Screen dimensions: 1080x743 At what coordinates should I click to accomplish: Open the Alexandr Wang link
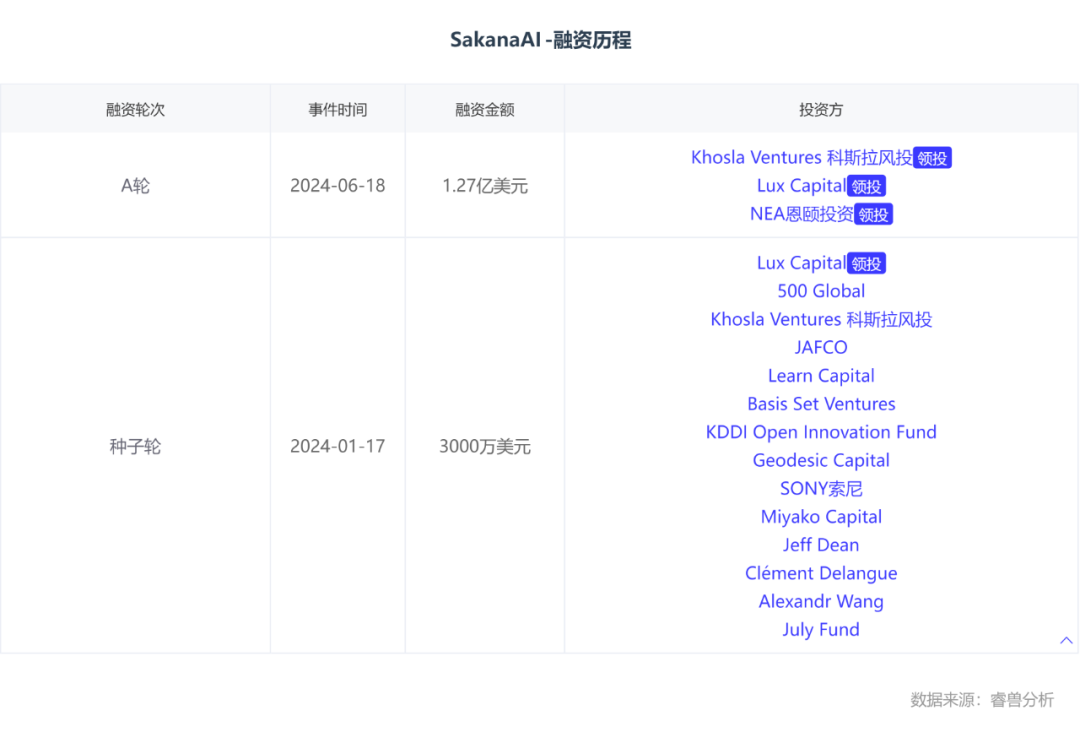(821, 602)
